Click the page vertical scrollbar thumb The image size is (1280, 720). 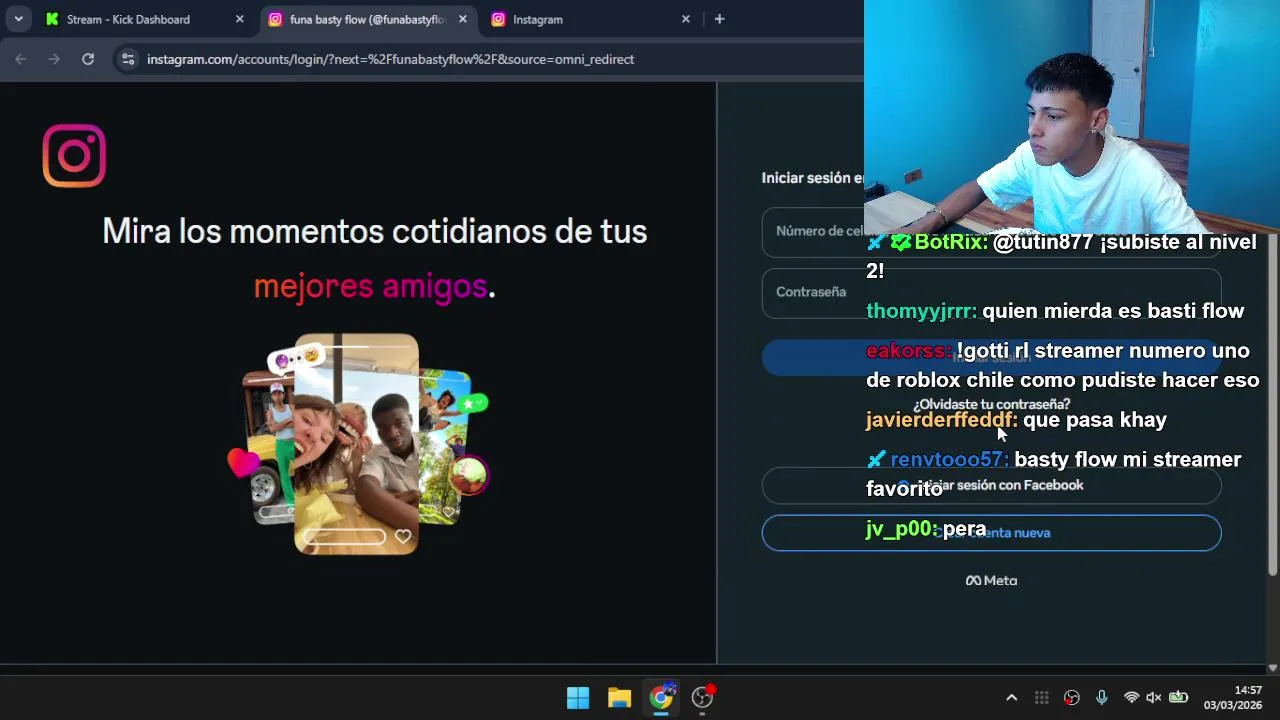1272,404
